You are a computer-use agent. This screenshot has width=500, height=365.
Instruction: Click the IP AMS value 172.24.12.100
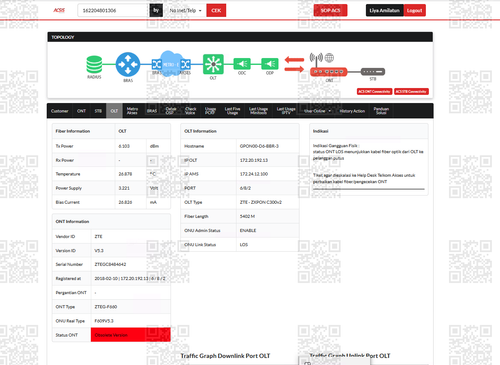(254, 174)
